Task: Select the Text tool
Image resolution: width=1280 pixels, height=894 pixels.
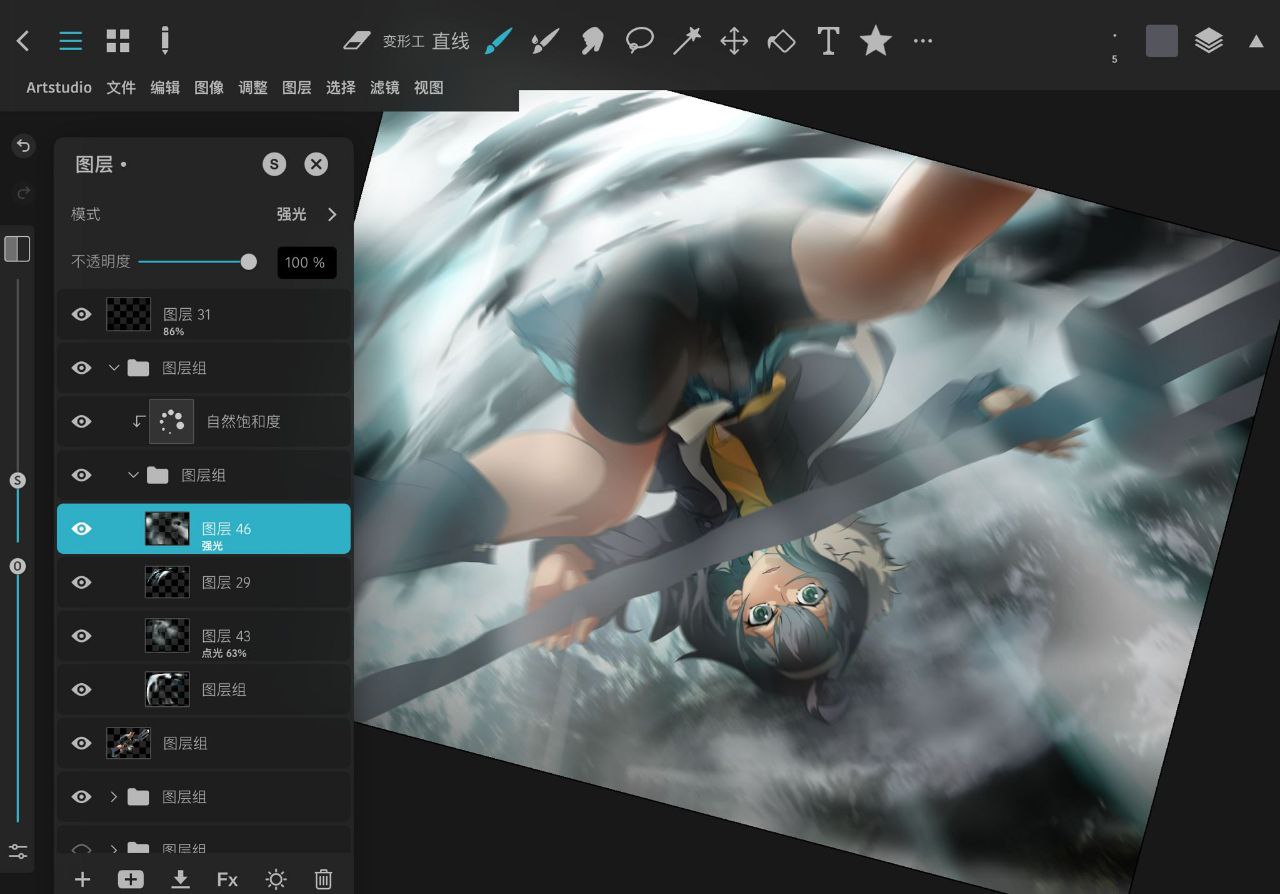Action: (x=828, y=41)
